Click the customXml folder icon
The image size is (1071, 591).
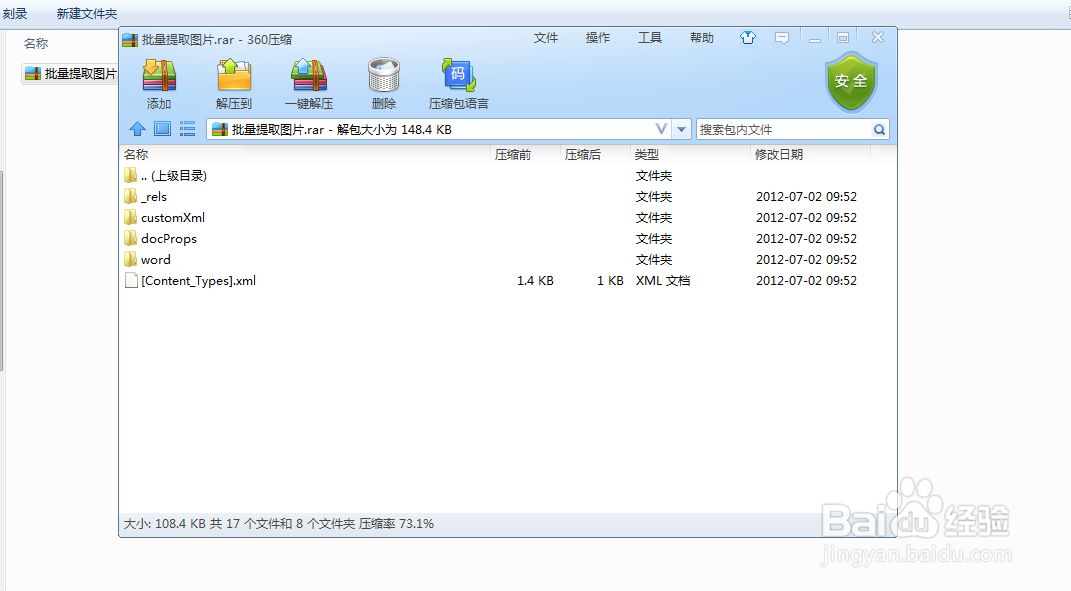(x=130, y=218)
